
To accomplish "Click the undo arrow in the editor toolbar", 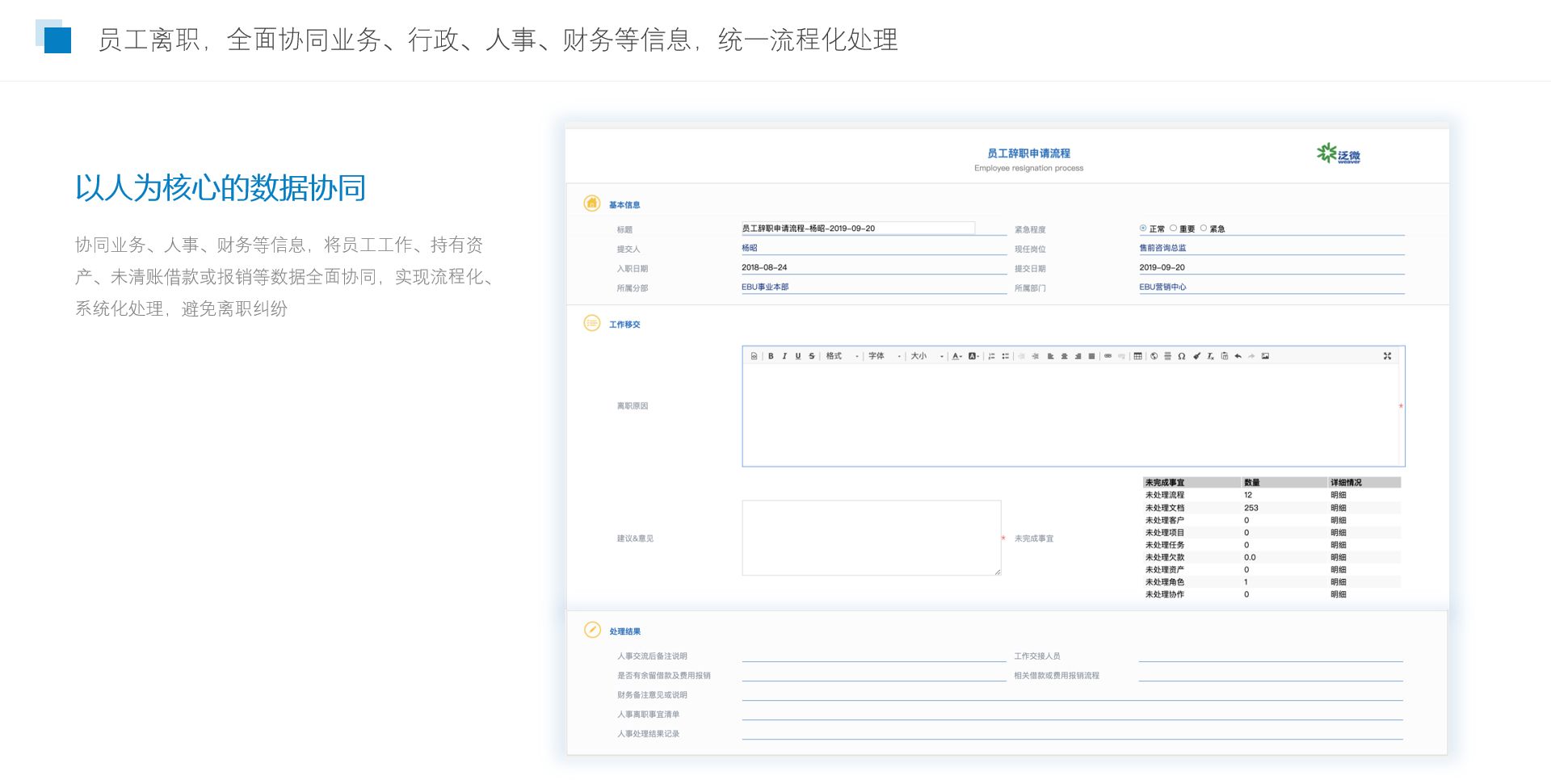I will 1238,356.
